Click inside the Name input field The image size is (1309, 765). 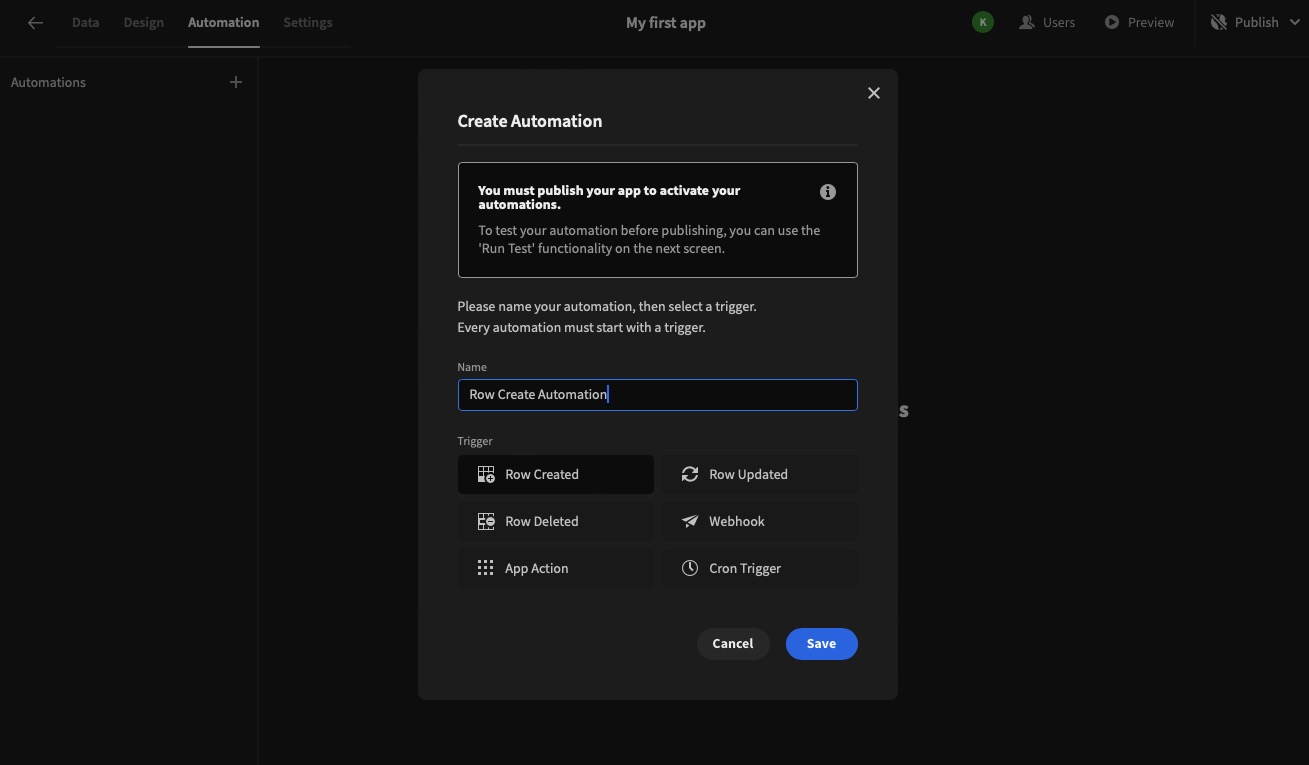pos(657,393)
